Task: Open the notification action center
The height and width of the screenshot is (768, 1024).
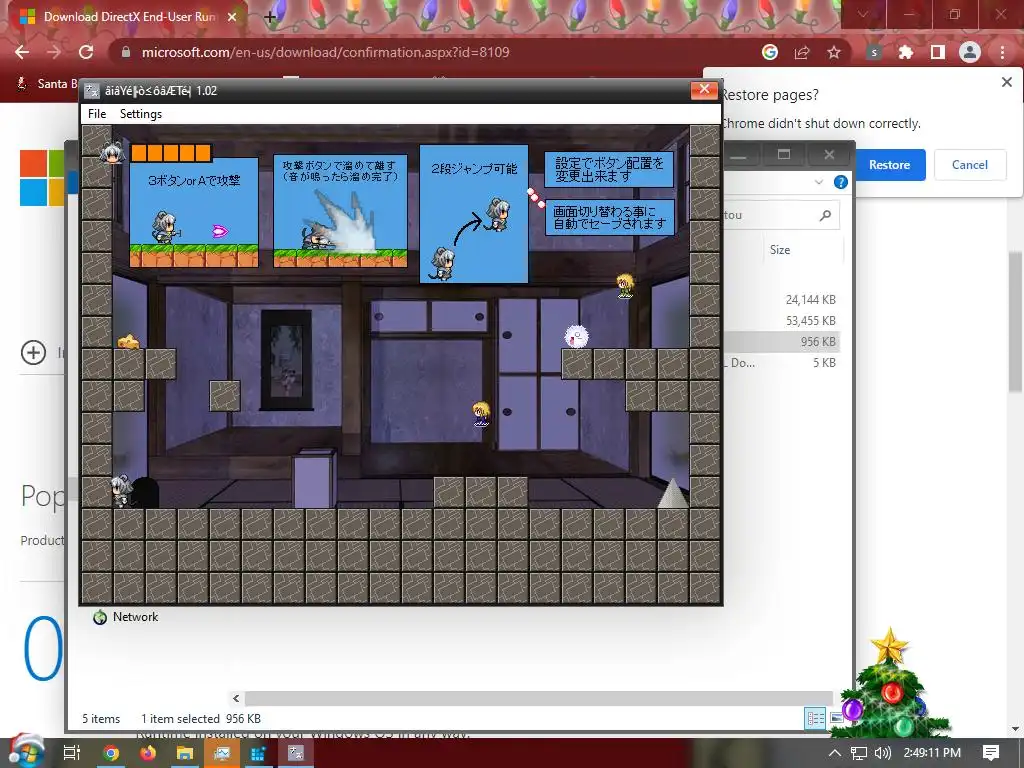Action: (991, 753)
